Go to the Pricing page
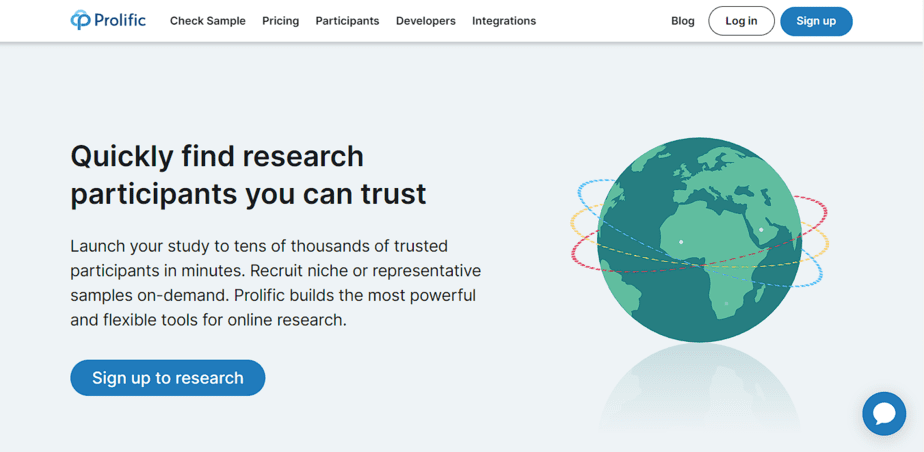Viewport: 924px width, 452px height. point(280,21)
